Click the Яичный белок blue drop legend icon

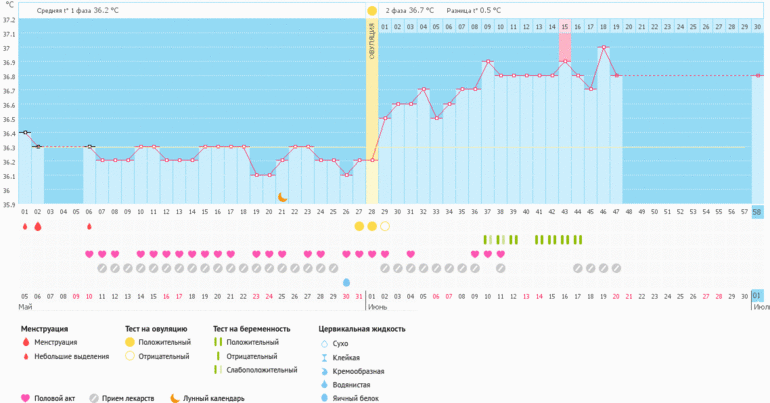(324, 397)
